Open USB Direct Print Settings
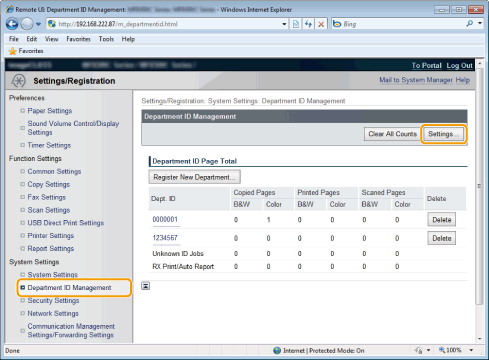Viewport: 489px width, 360px height. tap(66, 223)
